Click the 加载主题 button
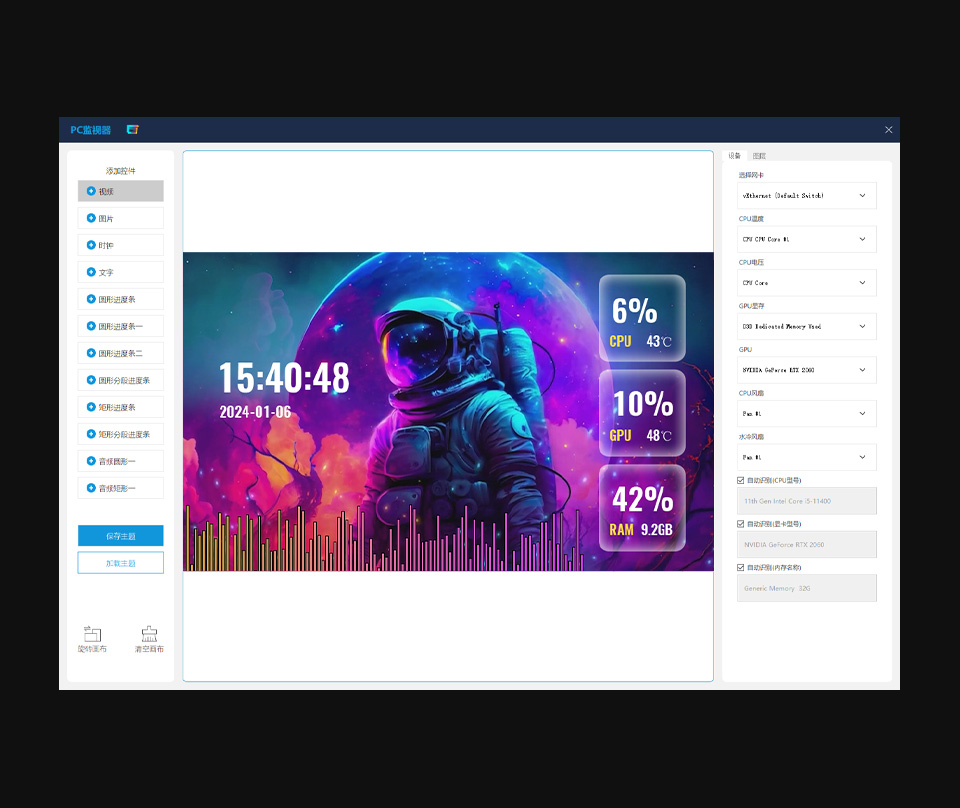 coord(120,563)
